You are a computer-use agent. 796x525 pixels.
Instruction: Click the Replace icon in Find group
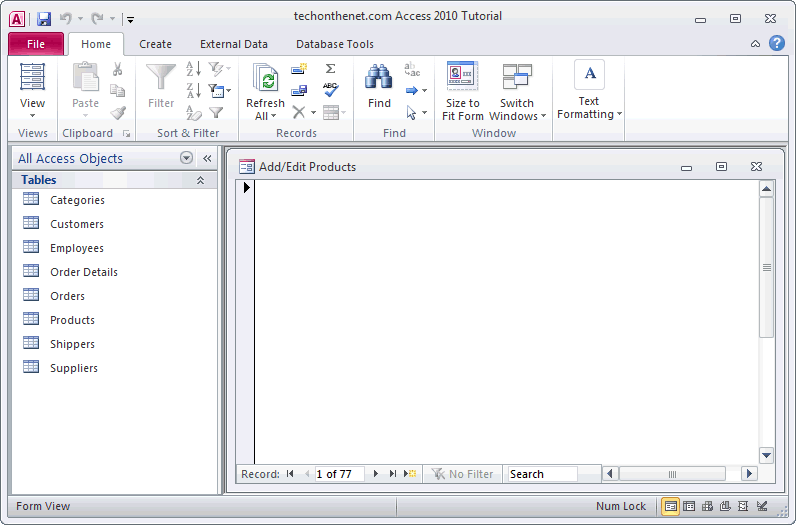[x=412, y=69]
